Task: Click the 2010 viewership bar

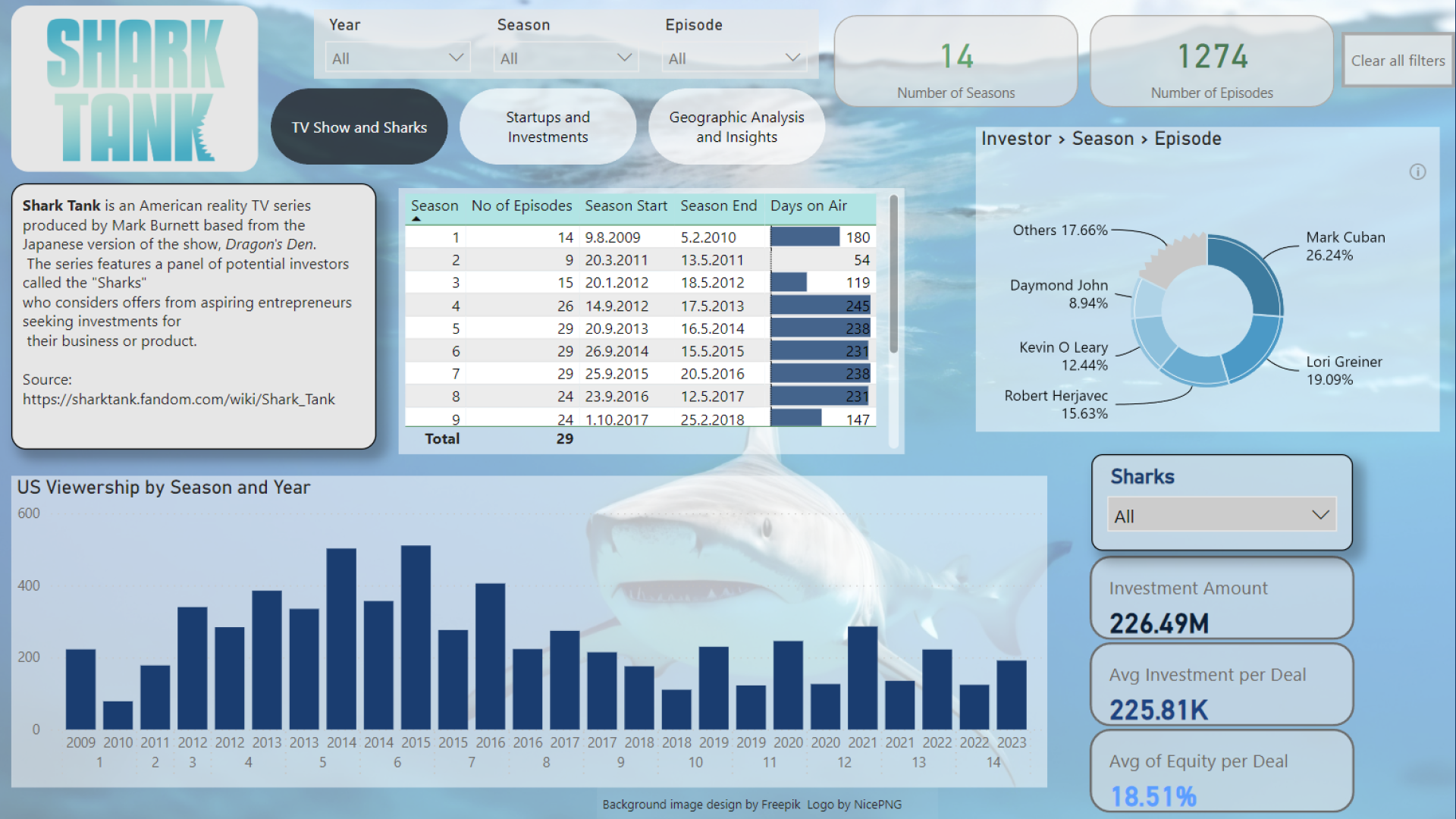Action: pyautogui.click(x=118, y=715)
